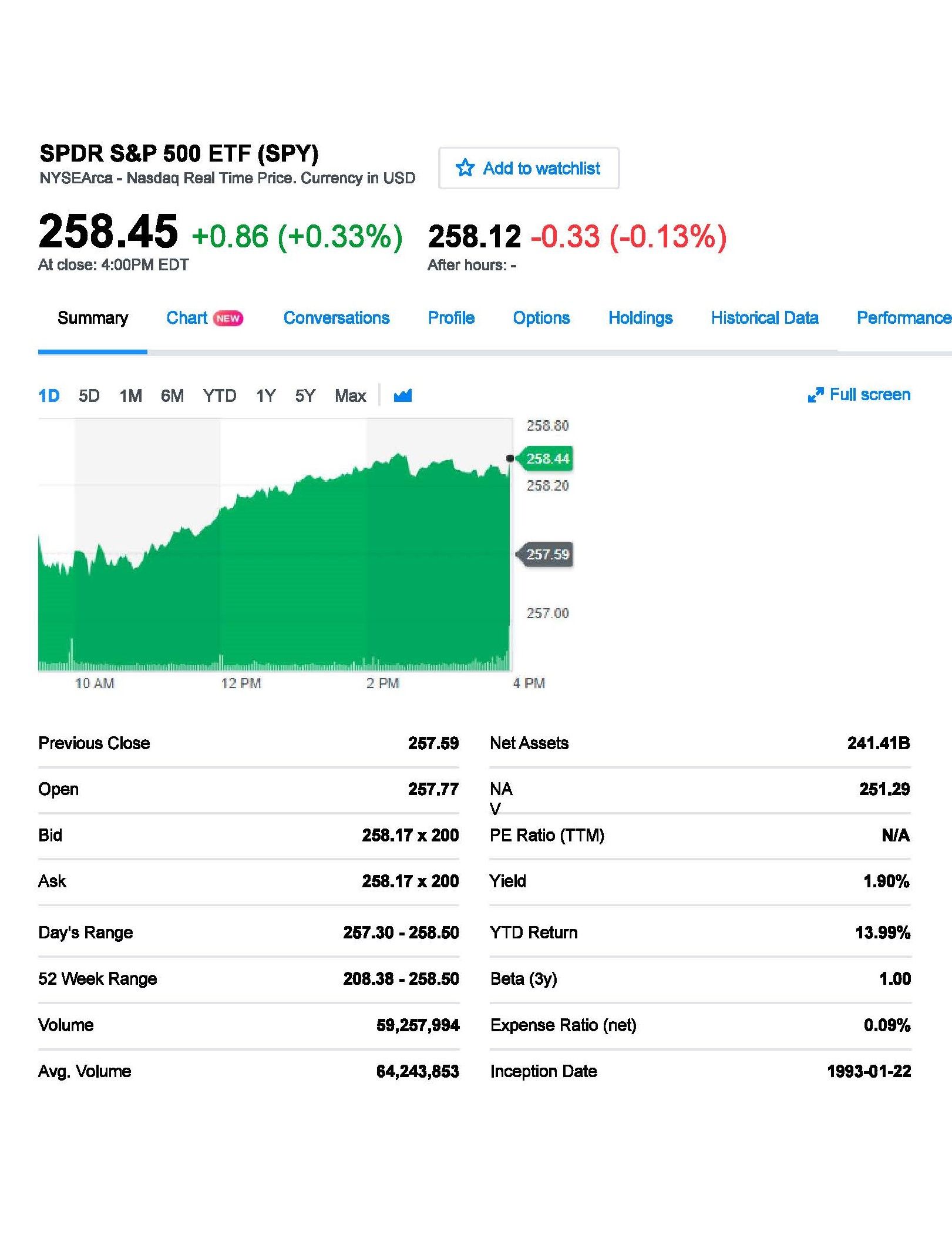Click the Beta (3y) value 1.00

pyautogui.click(x=895, y=978)
